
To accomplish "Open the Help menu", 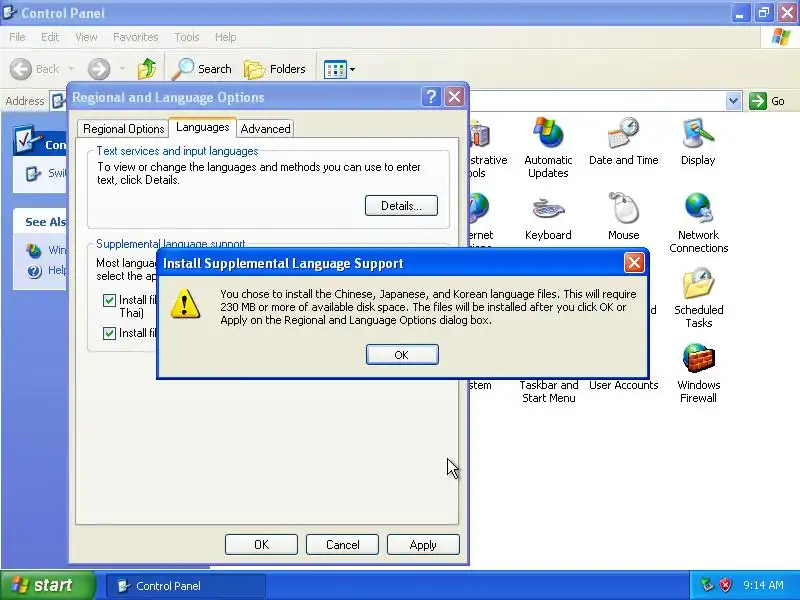I will click(225, 37).
